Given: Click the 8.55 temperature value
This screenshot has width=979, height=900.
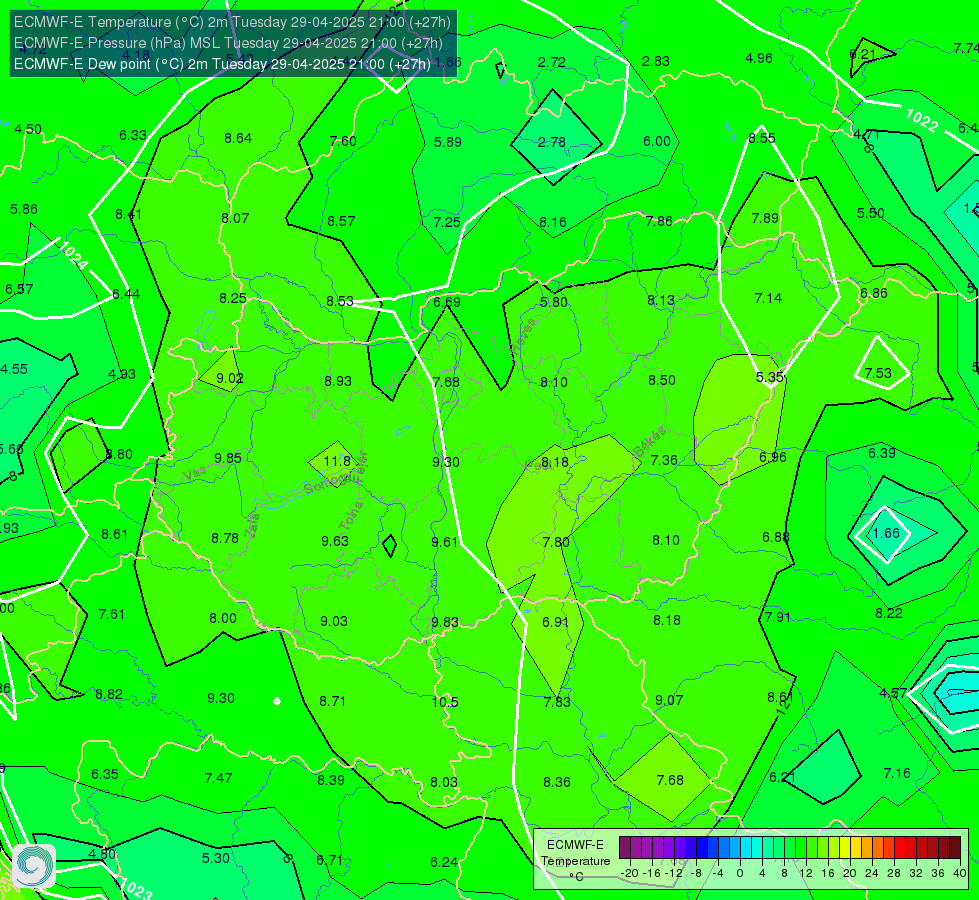Looking at the screenshot, I should pyautogui.click(x=762, y=138).
